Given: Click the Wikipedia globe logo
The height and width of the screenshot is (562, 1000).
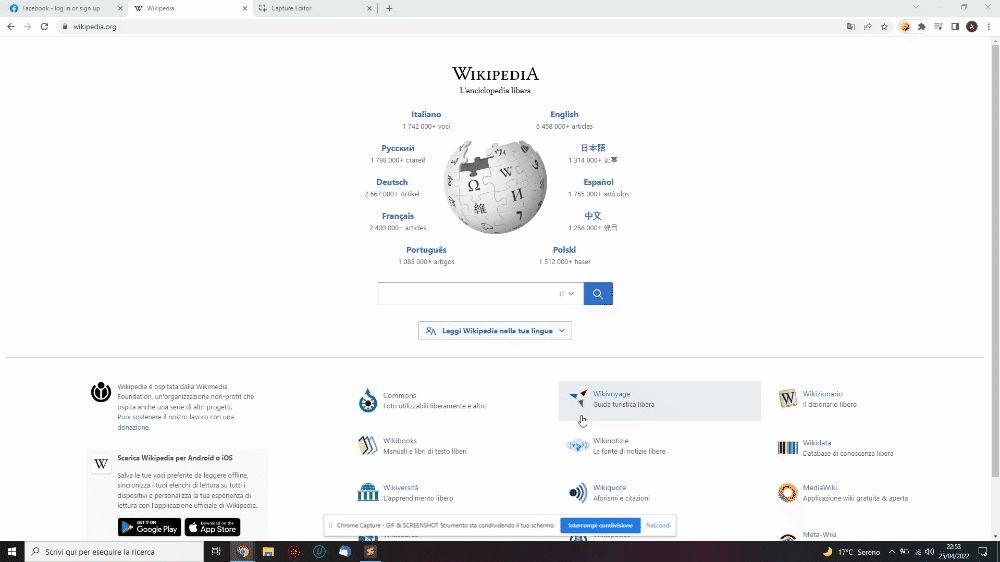Looking at the screenshot, I should pos(496,187).
